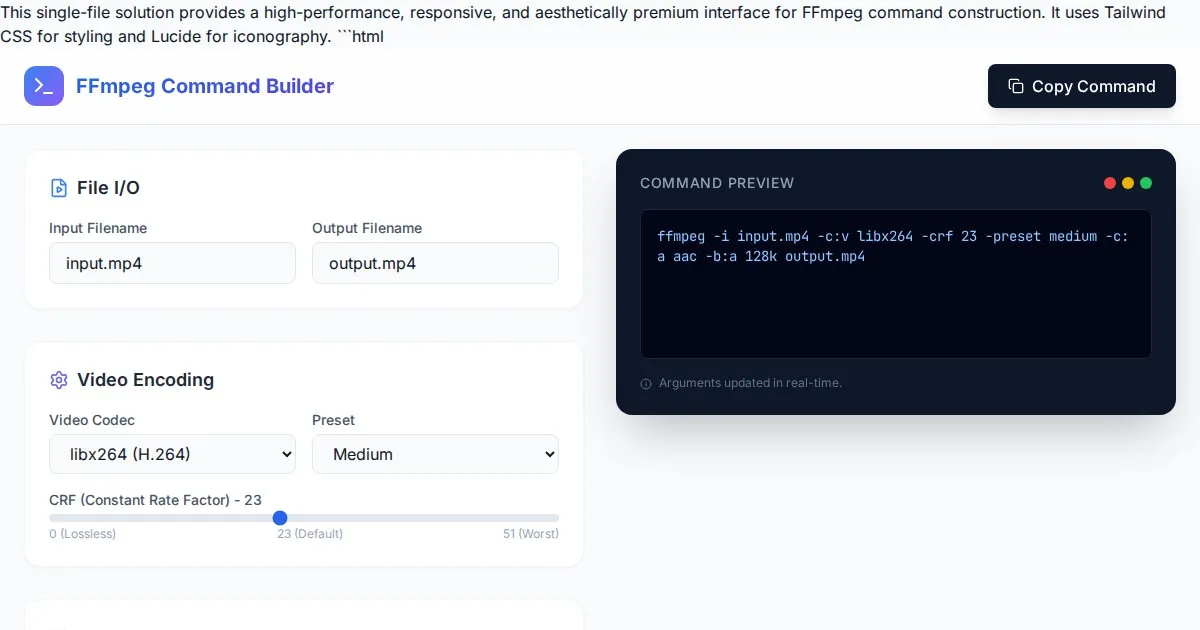
Task: Open the Video Codec dropdown
Action: pos(172,454)
